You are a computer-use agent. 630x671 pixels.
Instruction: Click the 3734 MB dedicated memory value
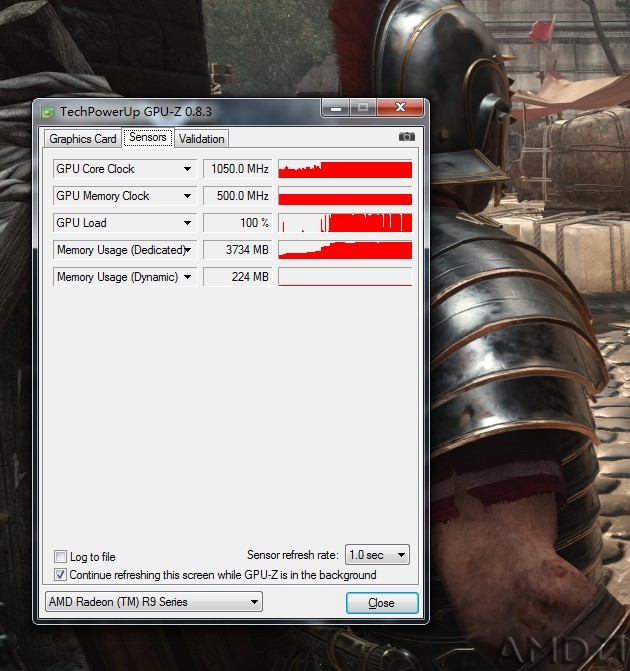[238, 249]
